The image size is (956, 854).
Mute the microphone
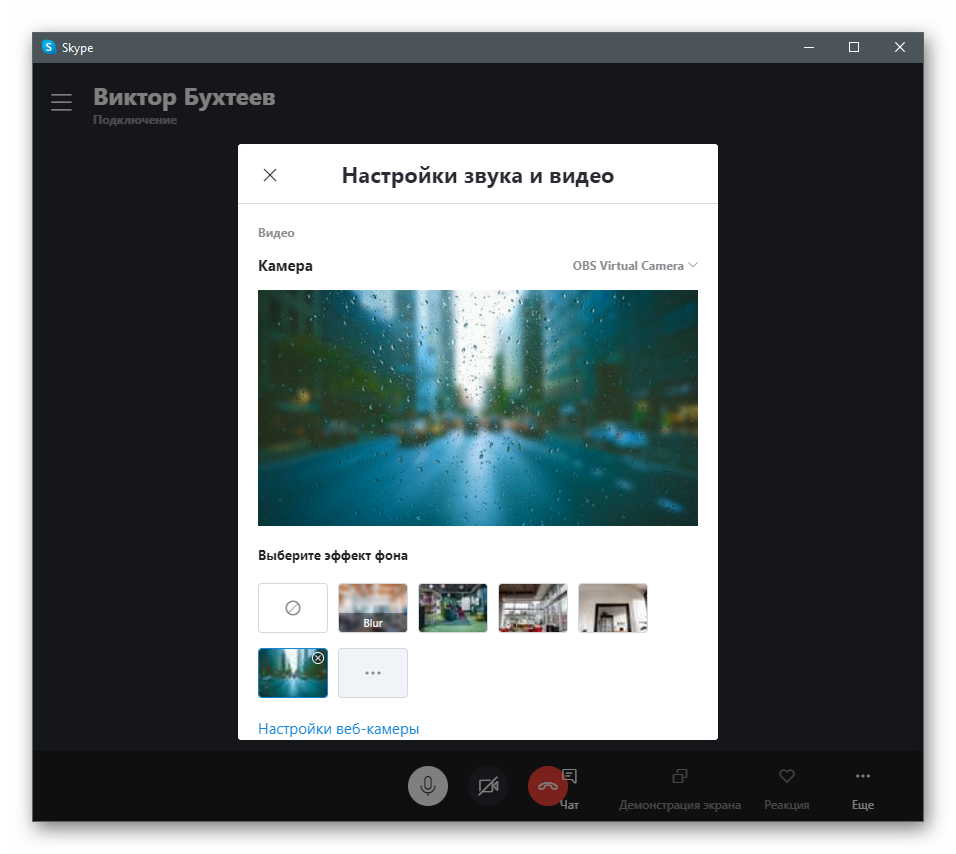click(428, 786)
